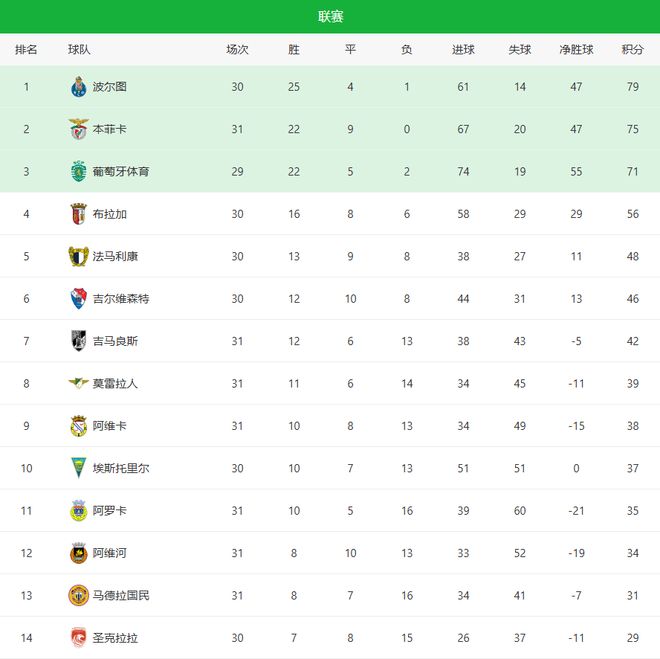This screenshot has height=659, width=660.
Task: Click the Arouca (阿罗卡) club crest
Action: click(x=78, y=510)
